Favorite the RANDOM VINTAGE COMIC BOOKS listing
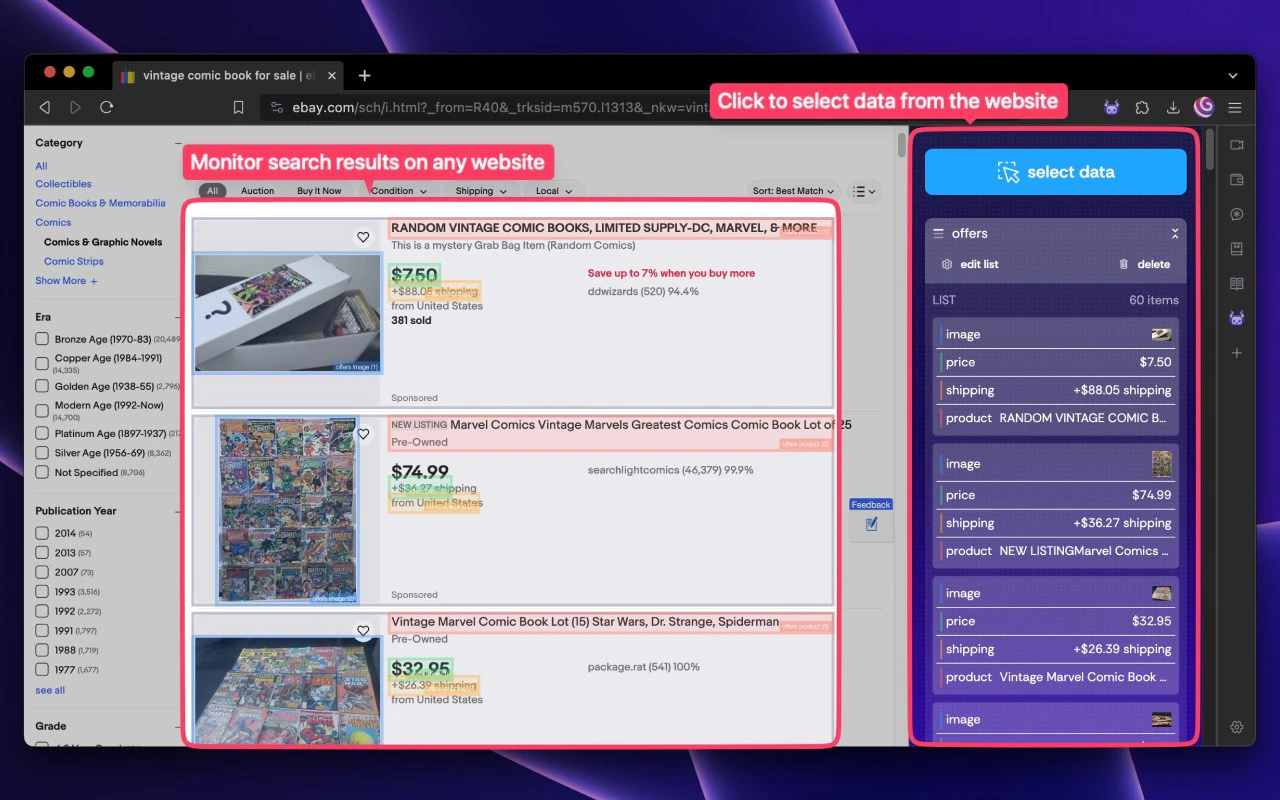This screenshot has width=1280, height=800. [363, 237]
